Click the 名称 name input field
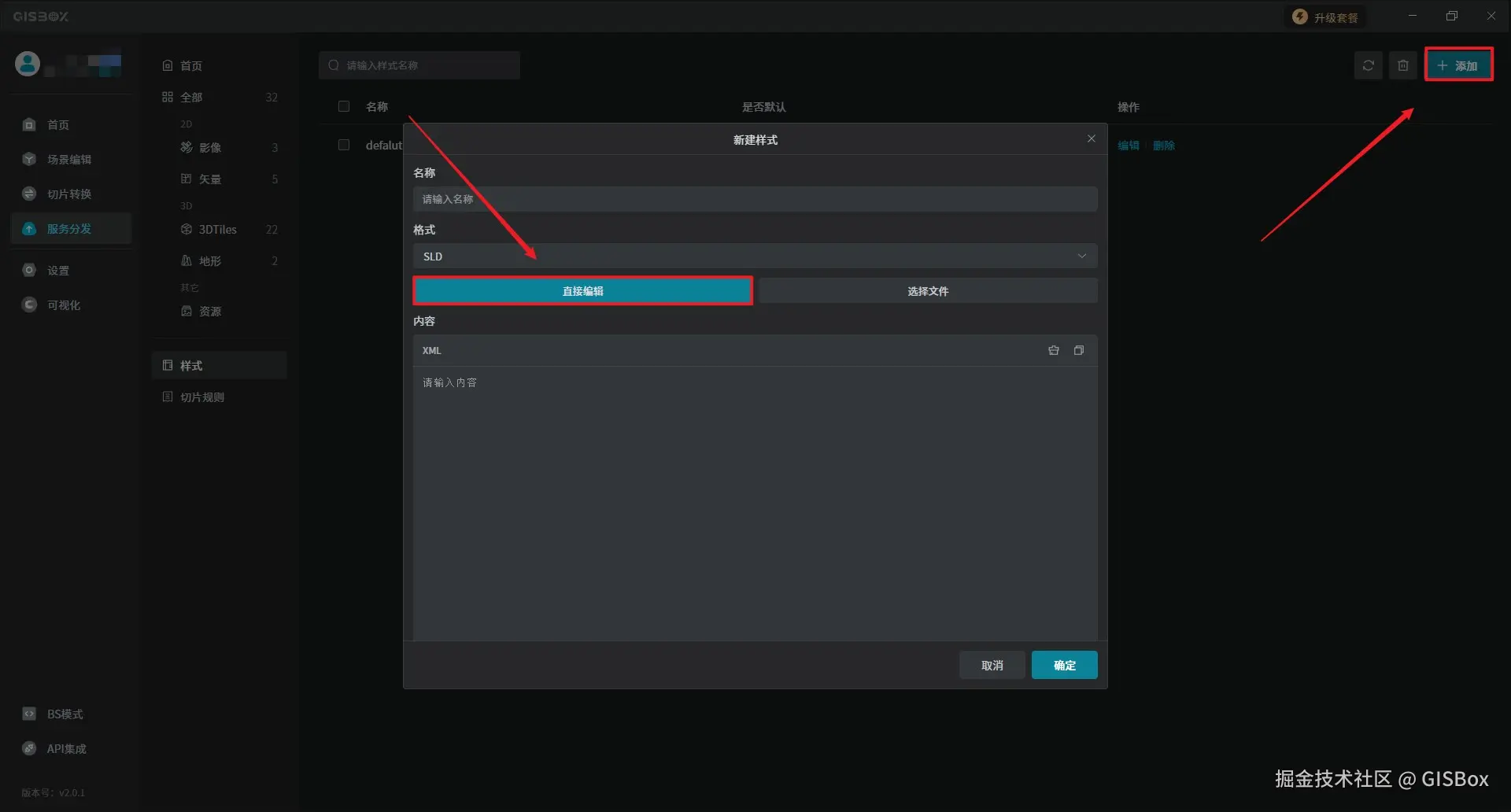The height and width of the screenshot is (812, 1511). click(x=755, y=199)
